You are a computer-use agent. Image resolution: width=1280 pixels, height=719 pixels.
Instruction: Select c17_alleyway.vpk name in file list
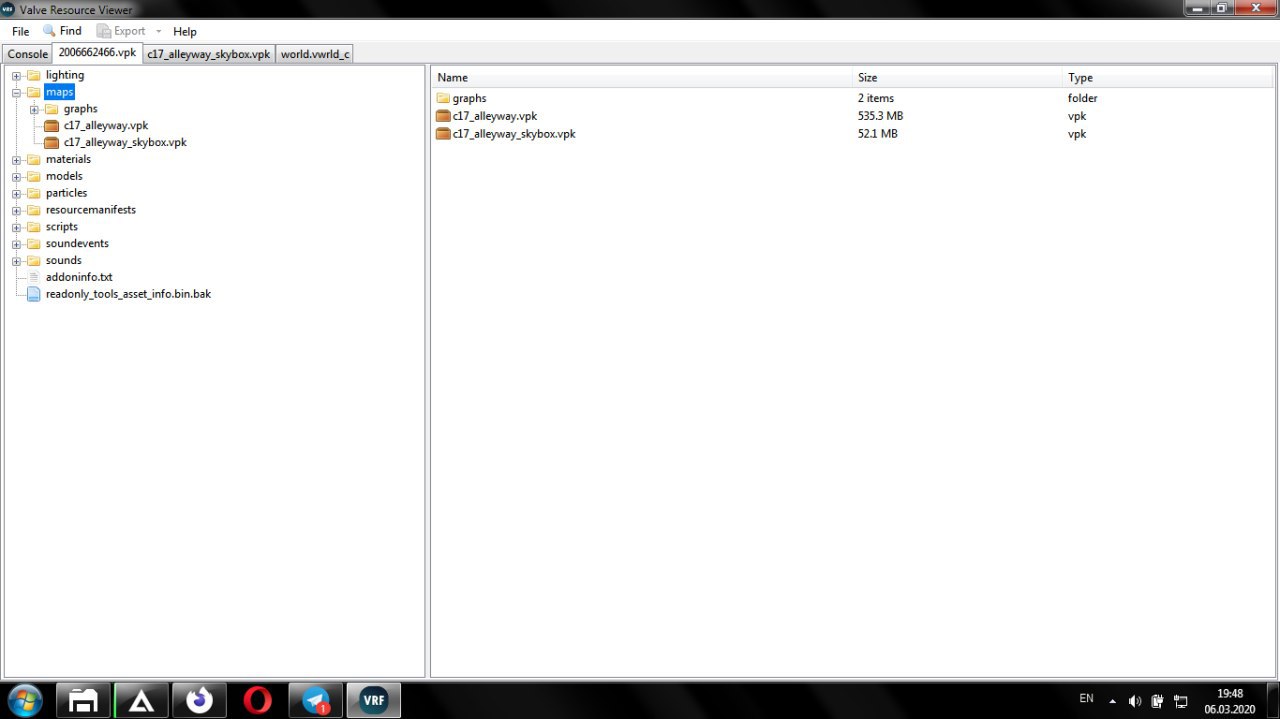point(494,116)
